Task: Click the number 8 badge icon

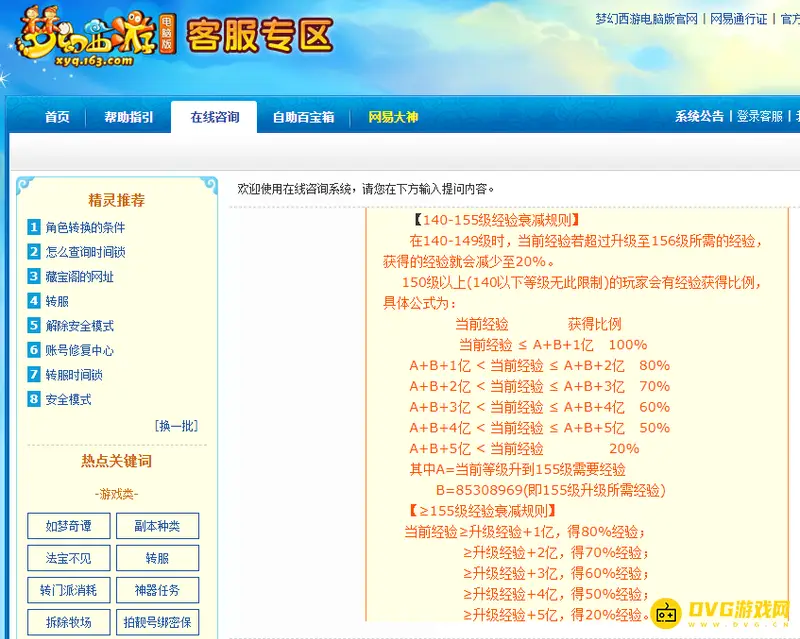Action: click(34, 399)
